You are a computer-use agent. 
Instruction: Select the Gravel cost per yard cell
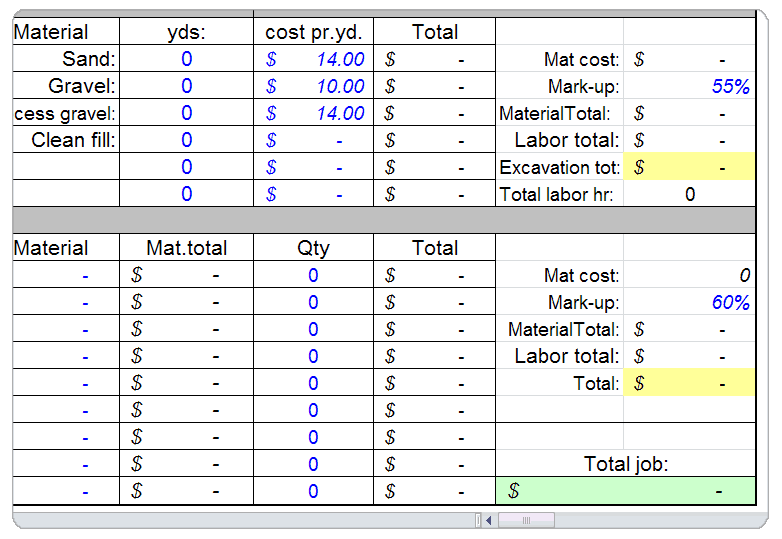[313, 87]
